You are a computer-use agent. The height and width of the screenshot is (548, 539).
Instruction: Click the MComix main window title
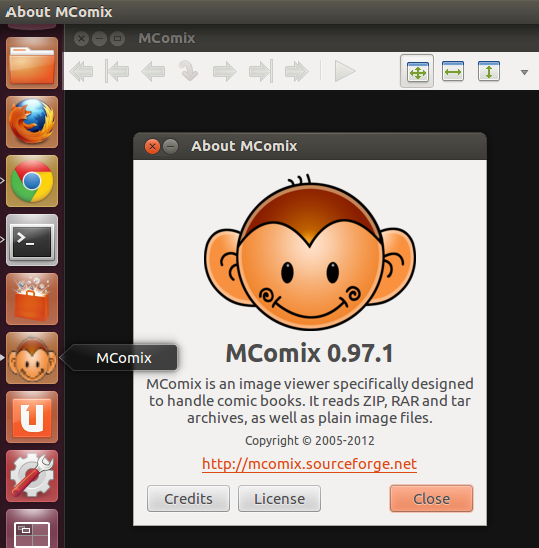pos(167,38)
